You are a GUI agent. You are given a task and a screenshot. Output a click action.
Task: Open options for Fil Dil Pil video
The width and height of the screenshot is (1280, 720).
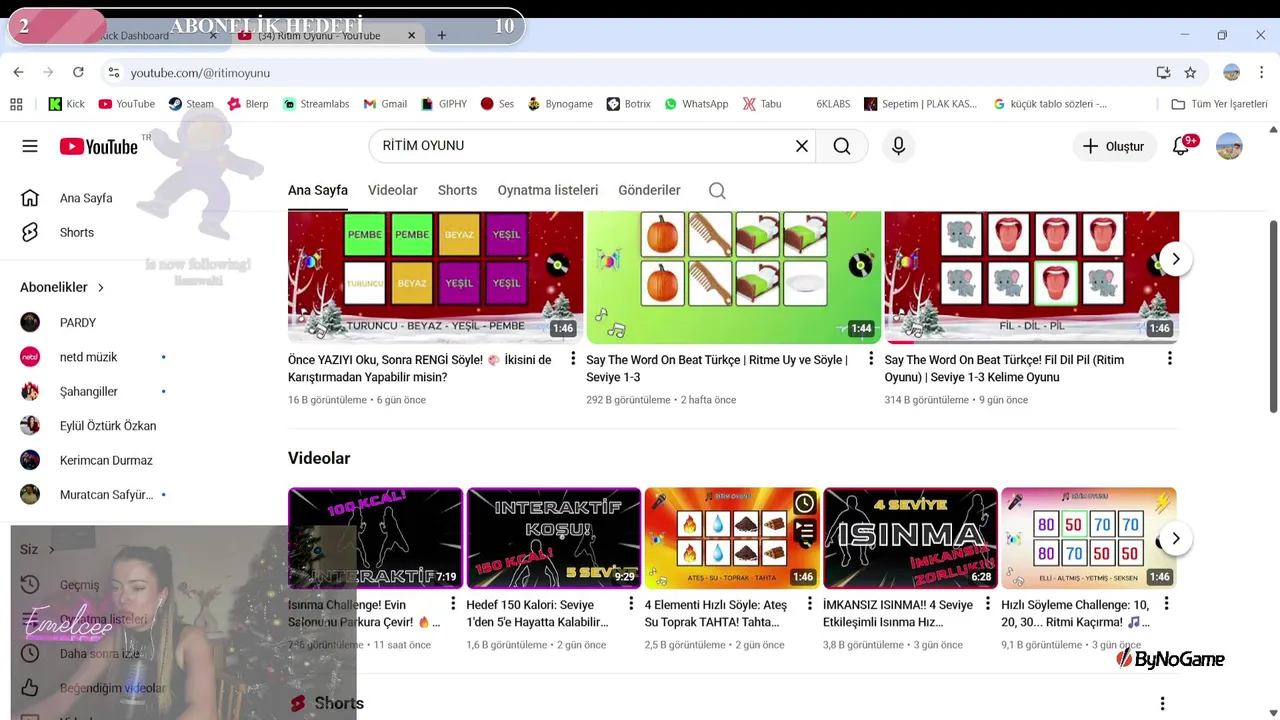[x=1169, y=359]
